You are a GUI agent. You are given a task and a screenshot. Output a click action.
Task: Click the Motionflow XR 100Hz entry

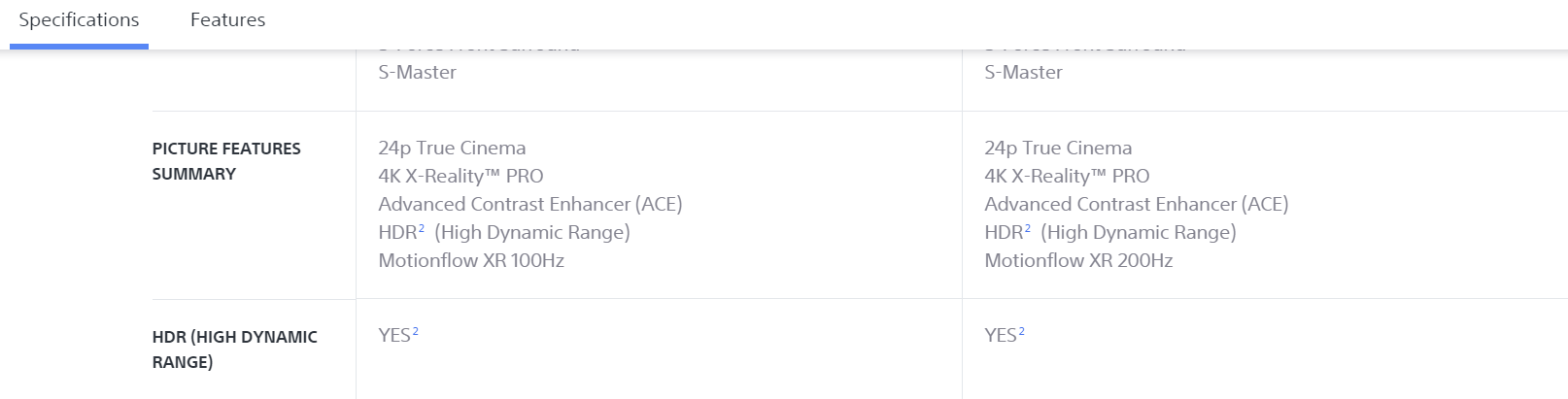(x=471, y=261)
